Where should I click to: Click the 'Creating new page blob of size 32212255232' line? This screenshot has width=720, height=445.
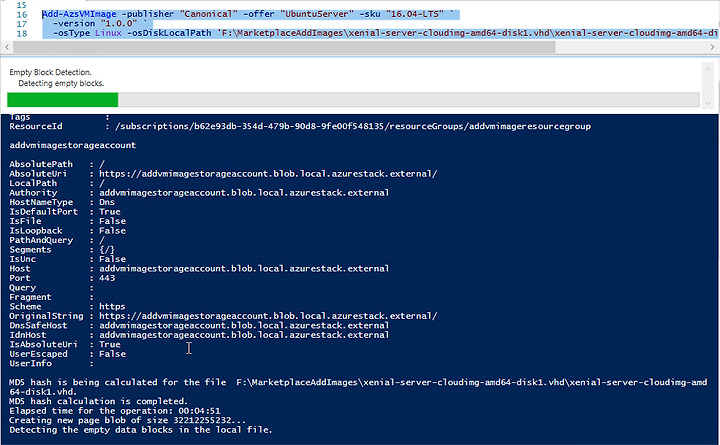click(x=127, y=421)
